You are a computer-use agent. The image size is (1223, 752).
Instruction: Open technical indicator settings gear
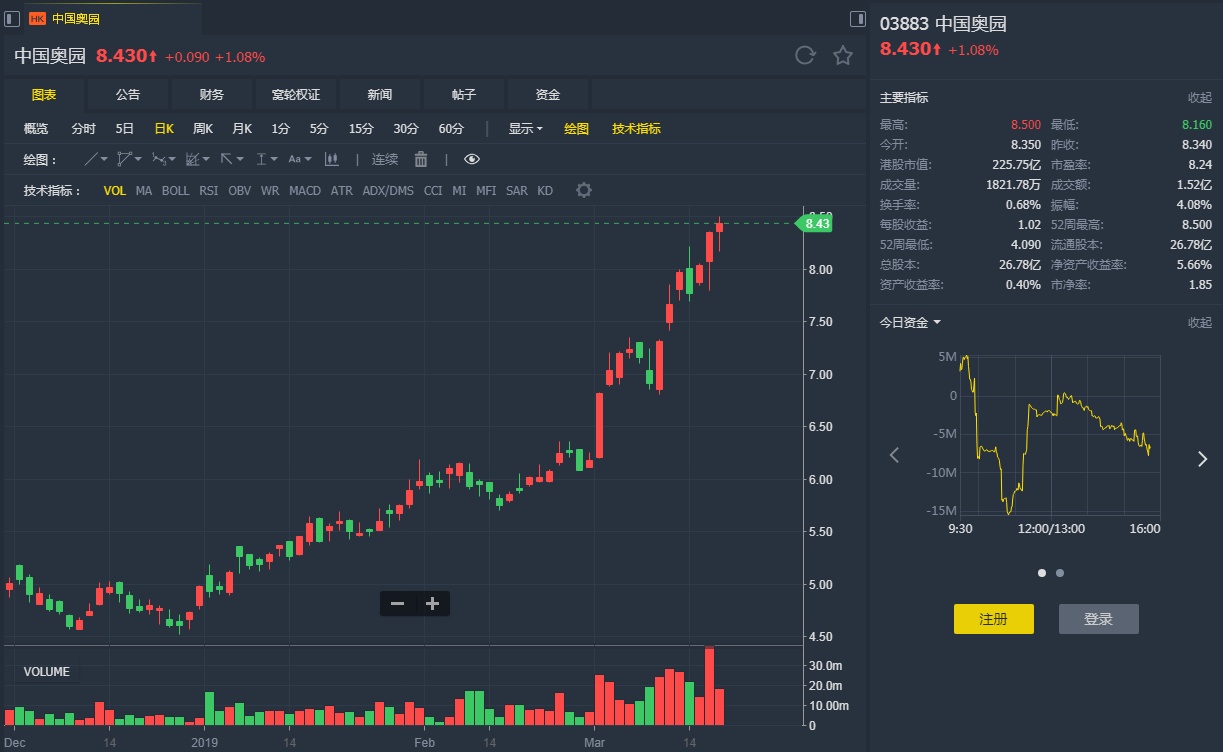click(x=584, y=190)
